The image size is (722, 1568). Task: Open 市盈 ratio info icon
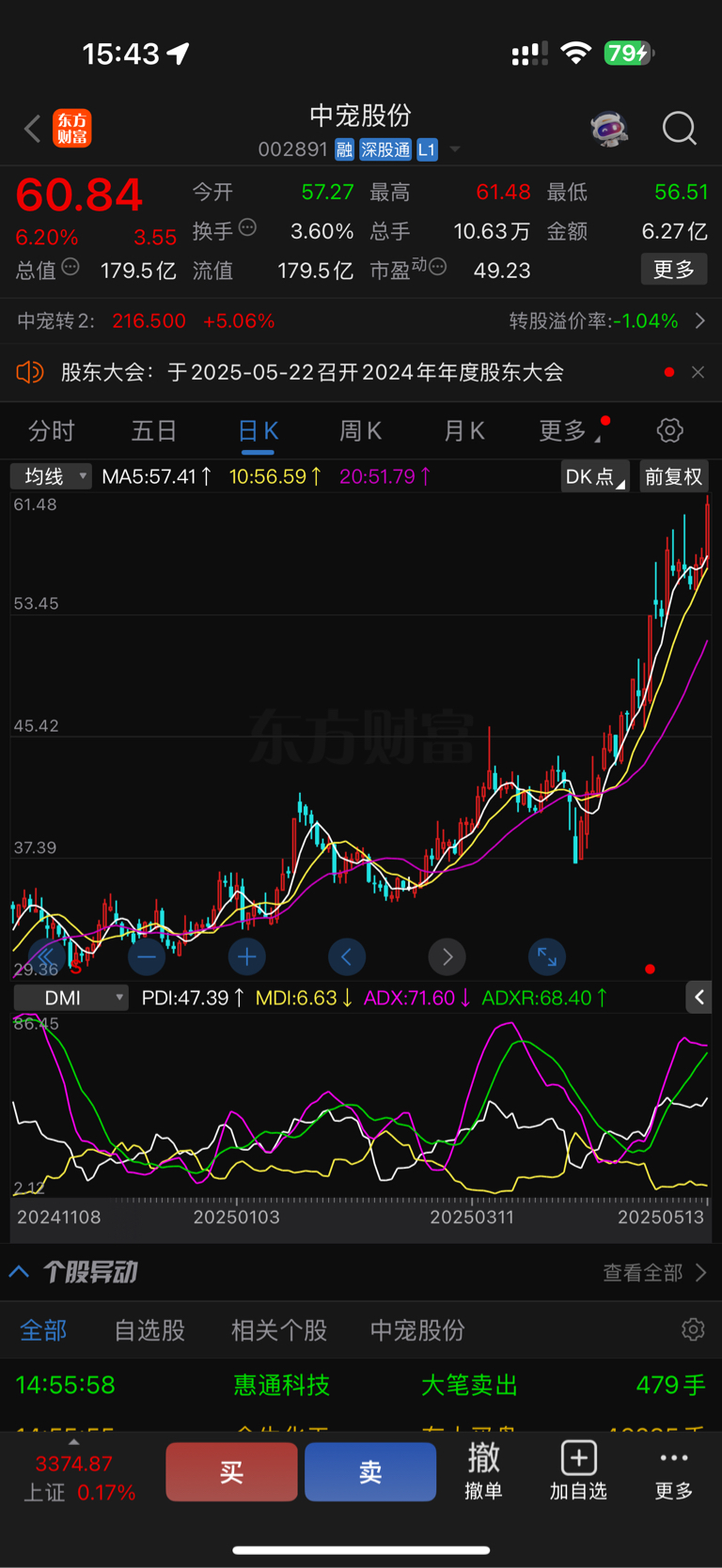(x=437, y=268)
